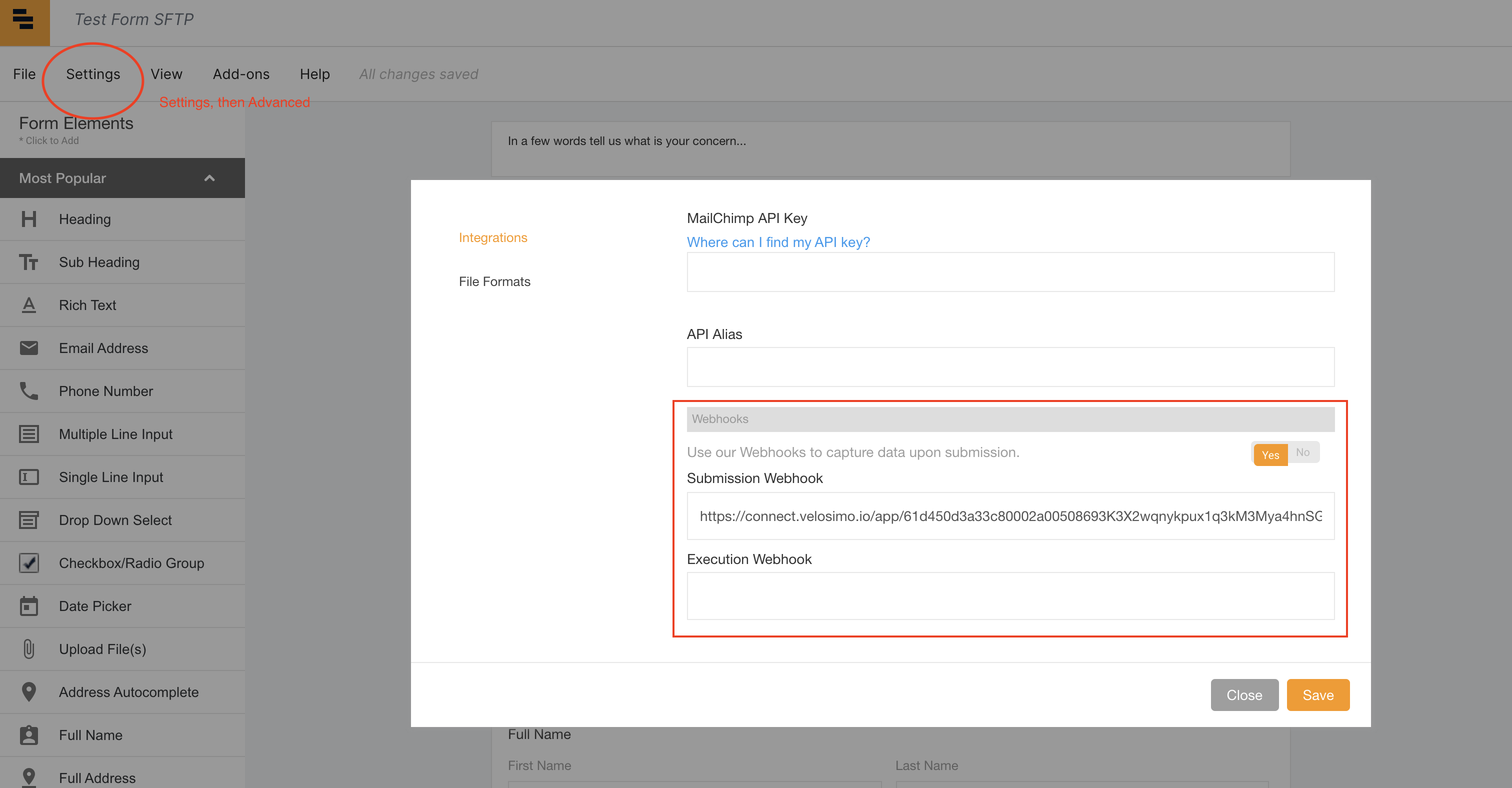Click the Execution Webhook input field
1512x788 pixels.
pyautogui.click(x=1010, y=596)
